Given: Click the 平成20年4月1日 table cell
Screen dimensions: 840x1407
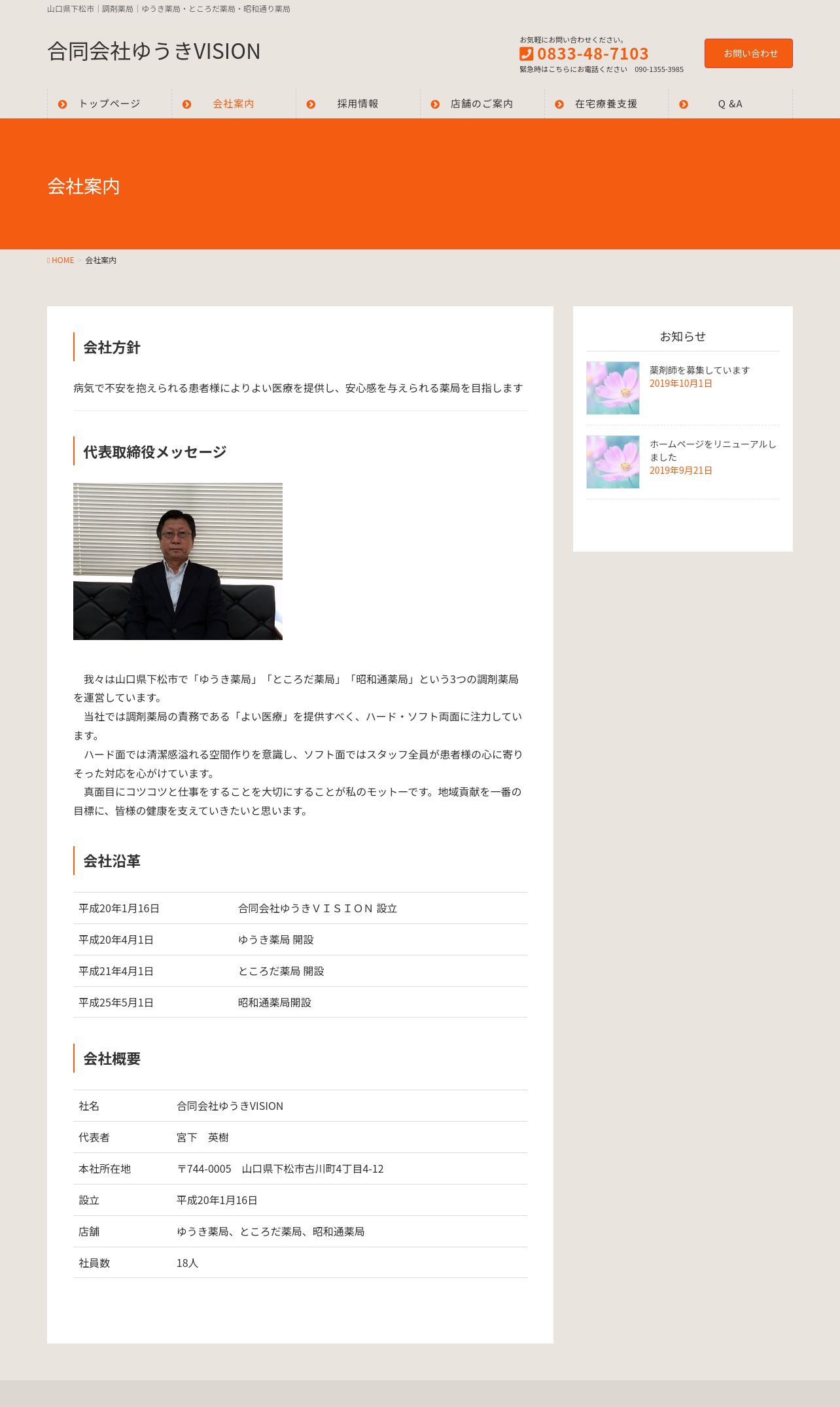Looking at the screenshot, I should (153, 940).
